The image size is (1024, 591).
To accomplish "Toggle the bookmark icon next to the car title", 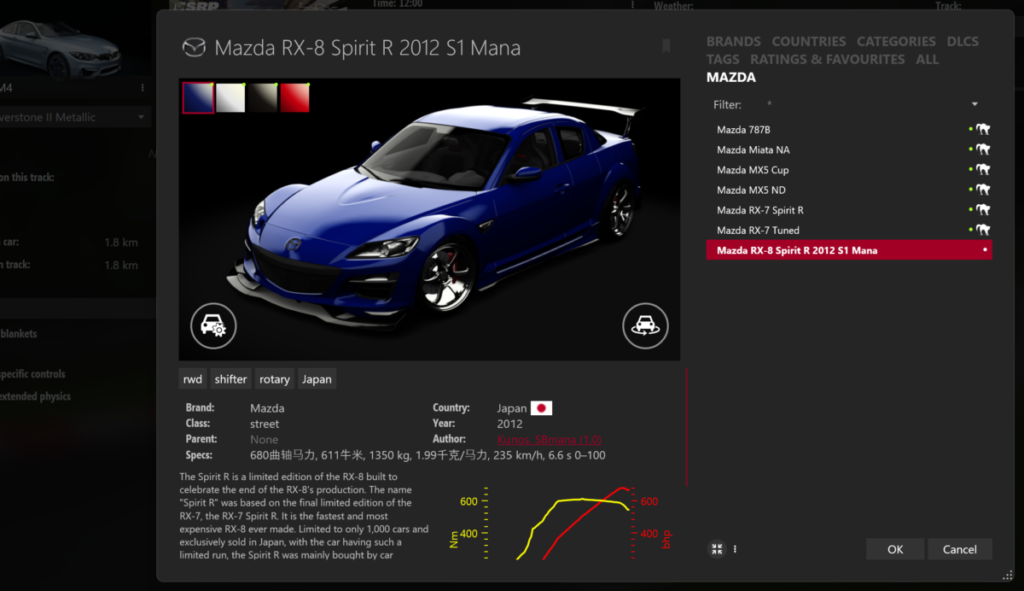I will 666,47.
